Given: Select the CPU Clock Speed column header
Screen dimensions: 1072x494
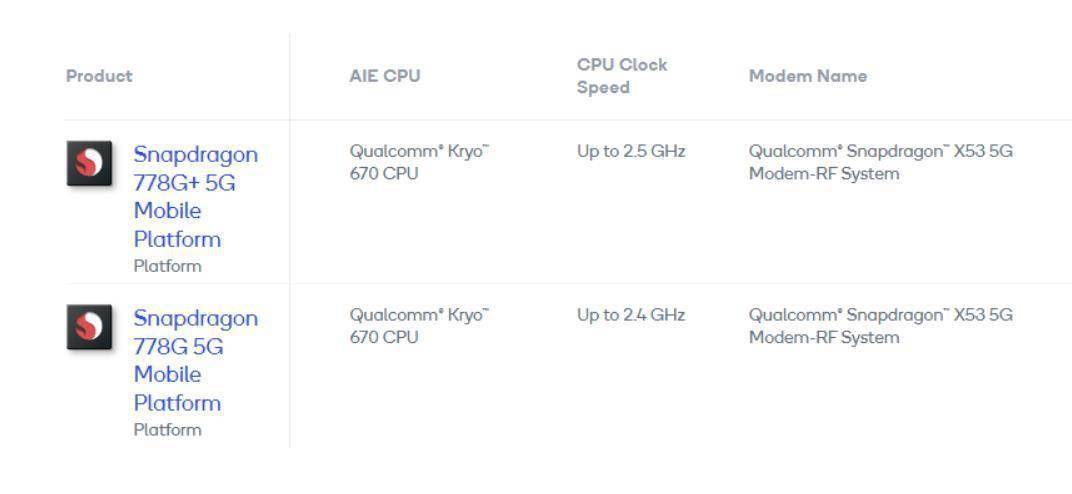Looking at the screenshot, I should (622, 76).
